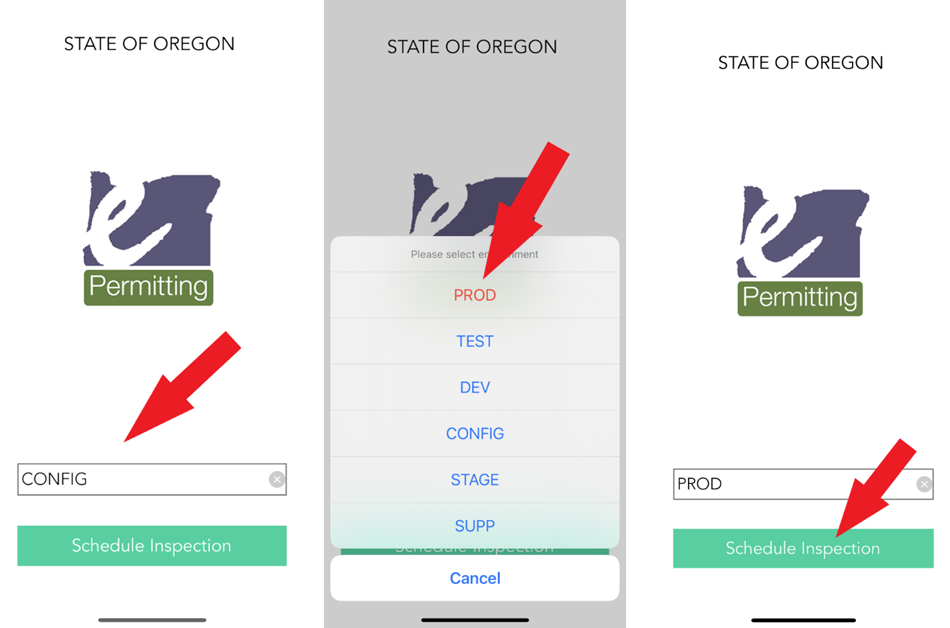Cancel the environment selection sheet
This screenshot has width=950, height=628.
pos(475,578)
